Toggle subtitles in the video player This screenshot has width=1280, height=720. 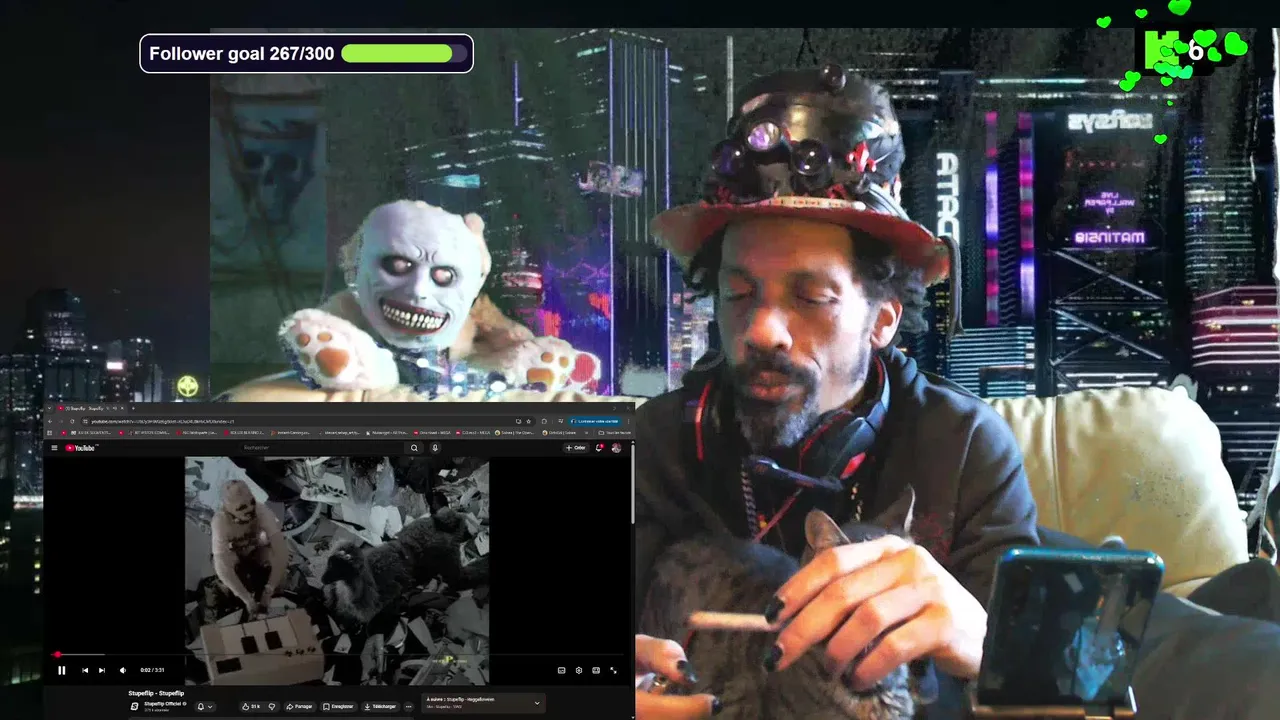click(561, 670)
